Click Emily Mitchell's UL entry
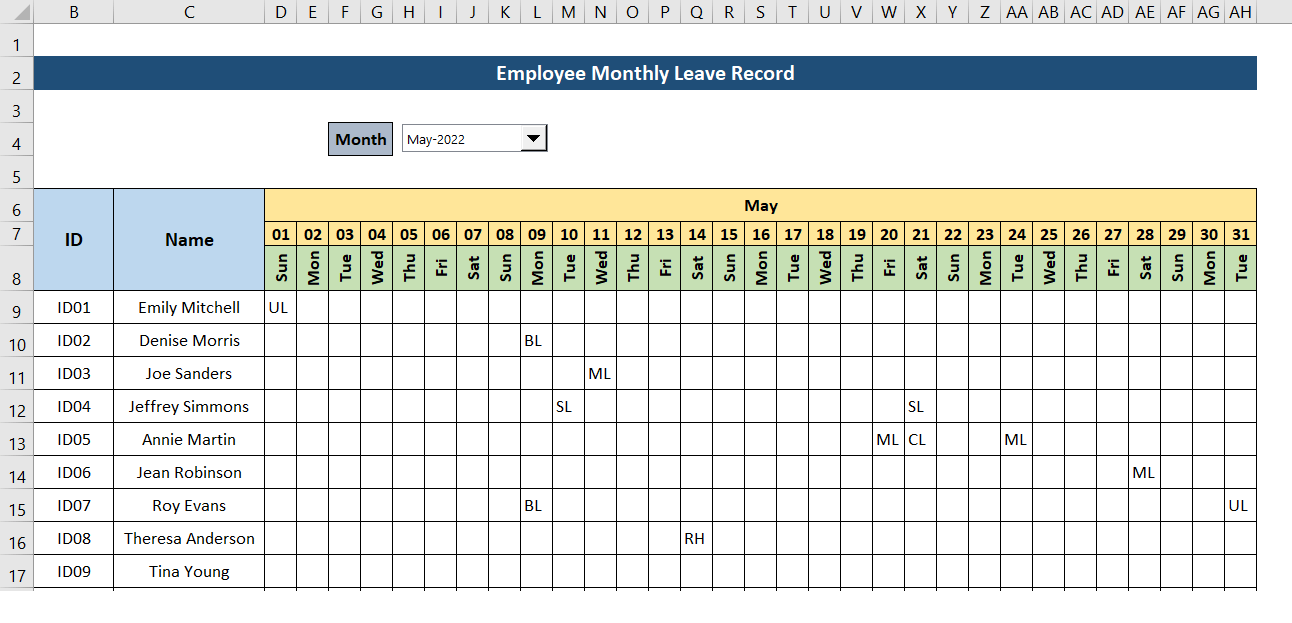Viewport: 1292px width, 623px height. [280, 307]
